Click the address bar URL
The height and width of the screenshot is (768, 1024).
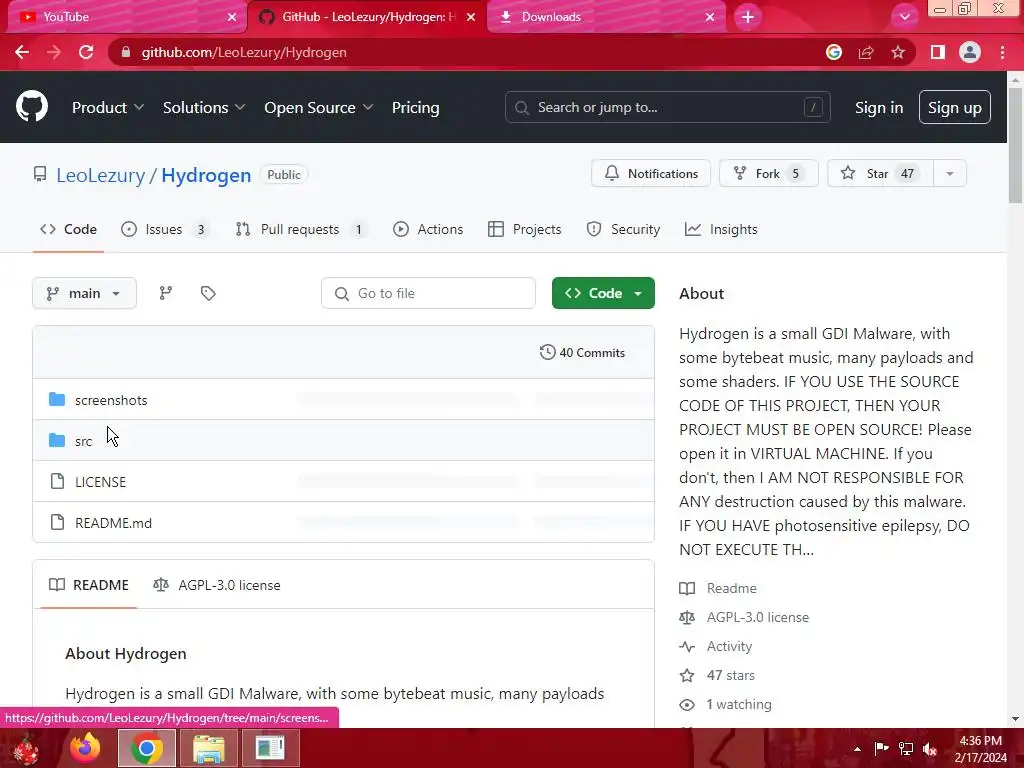(x=244, y=52)
